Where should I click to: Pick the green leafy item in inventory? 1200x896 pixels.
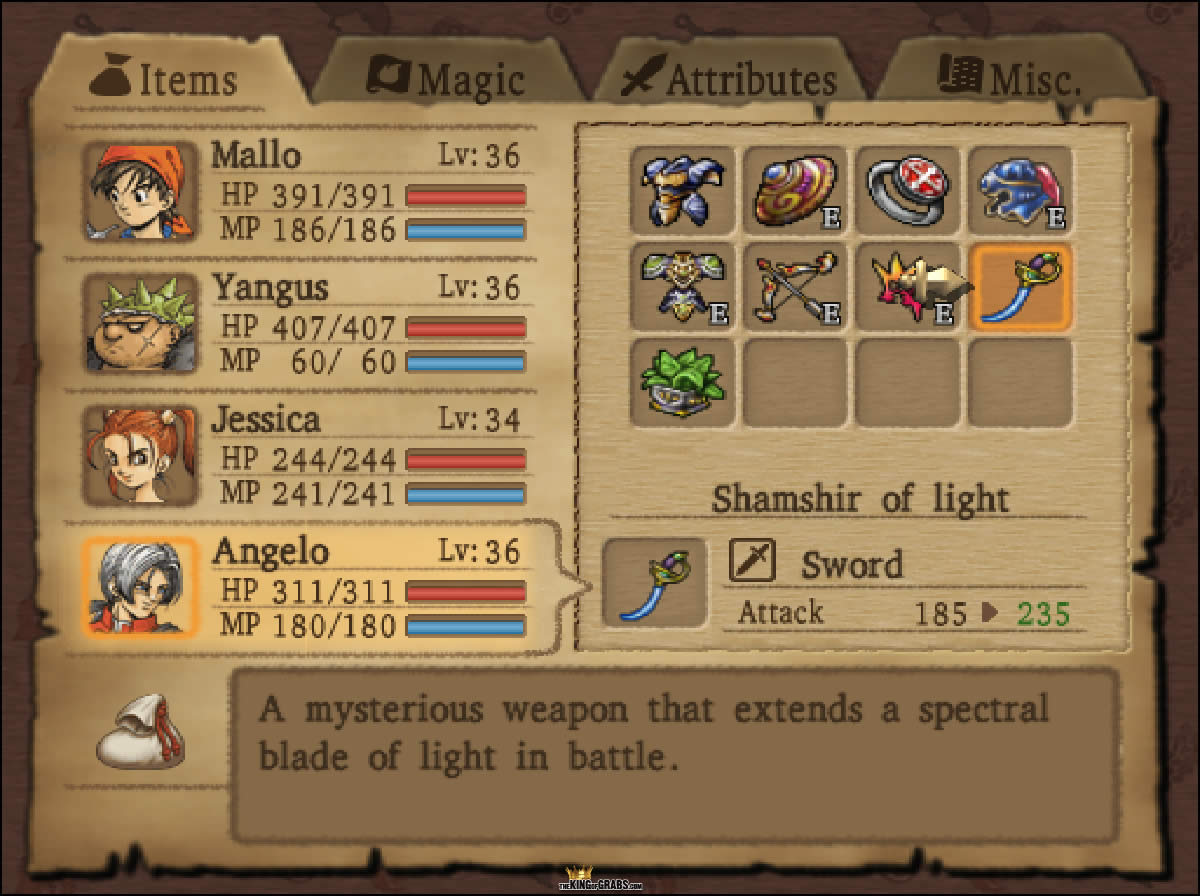[683, 382]
